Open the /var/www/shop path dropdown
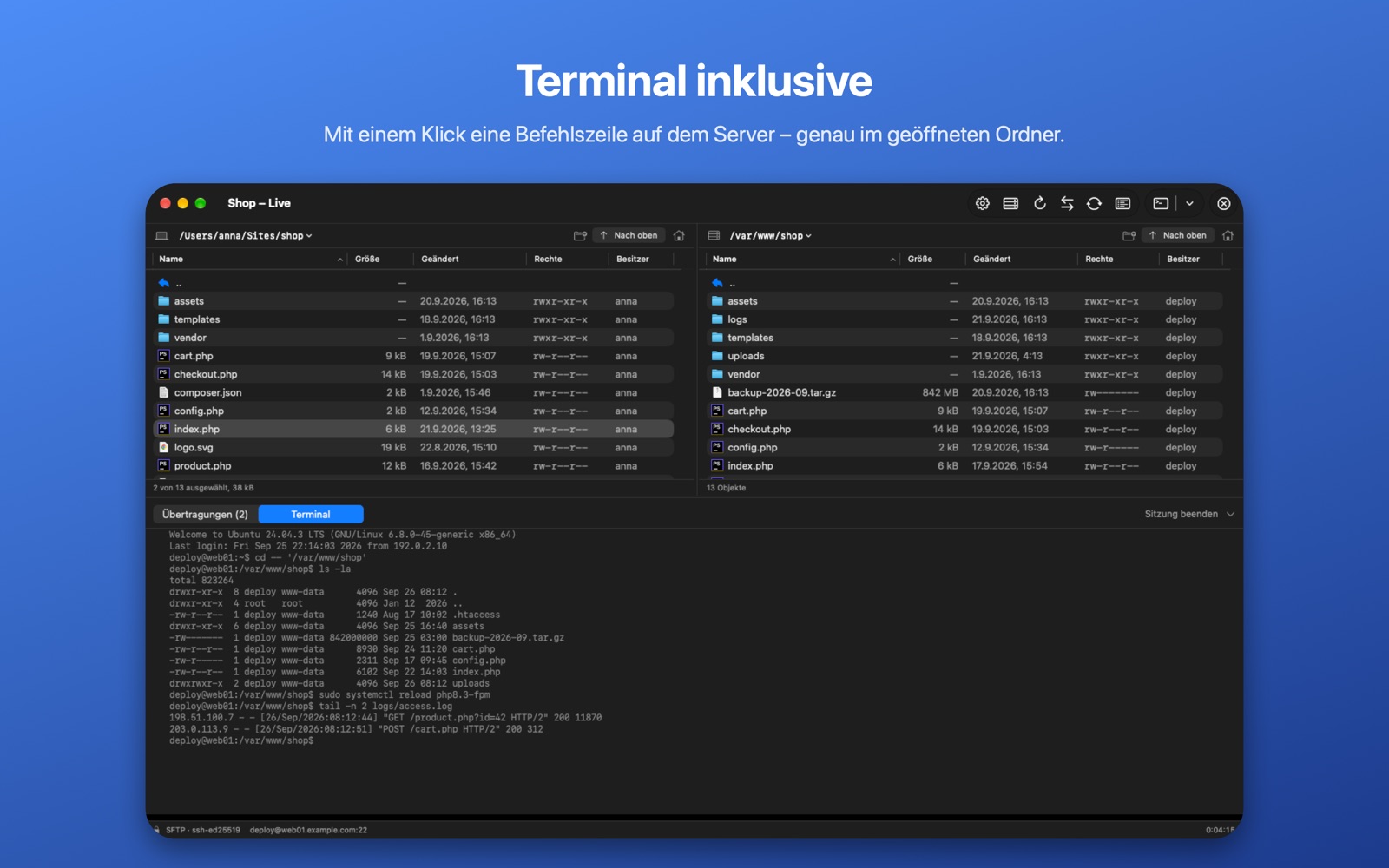Viewport: 1389px width, 868px height. coord(770,235)
